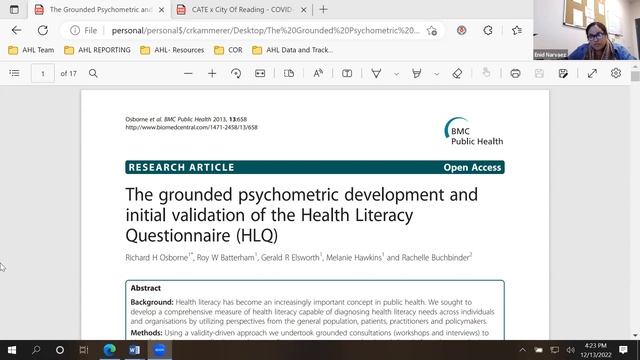Select the Highlight tool
This screenshot has width=640, height=360.
pos(417,73)
